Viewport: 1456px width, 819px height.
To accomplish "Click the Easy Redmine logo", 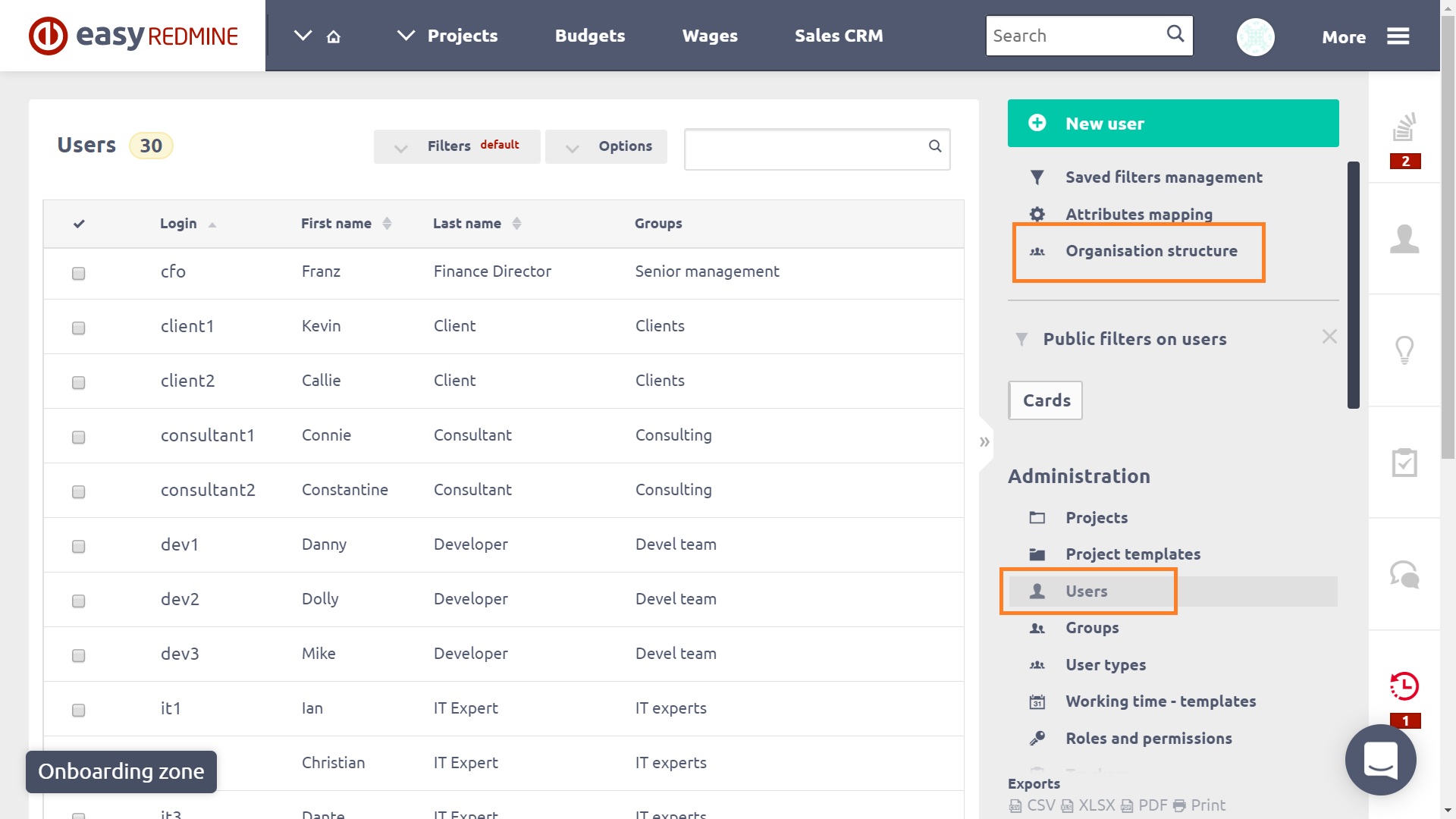I will tap(133, 35).
